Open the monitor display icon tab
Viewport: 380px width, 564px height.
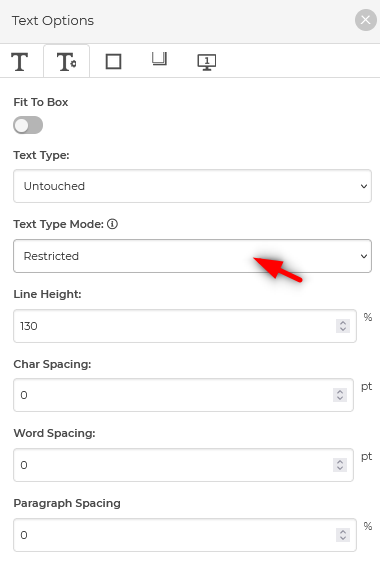(x=207, y=62)
